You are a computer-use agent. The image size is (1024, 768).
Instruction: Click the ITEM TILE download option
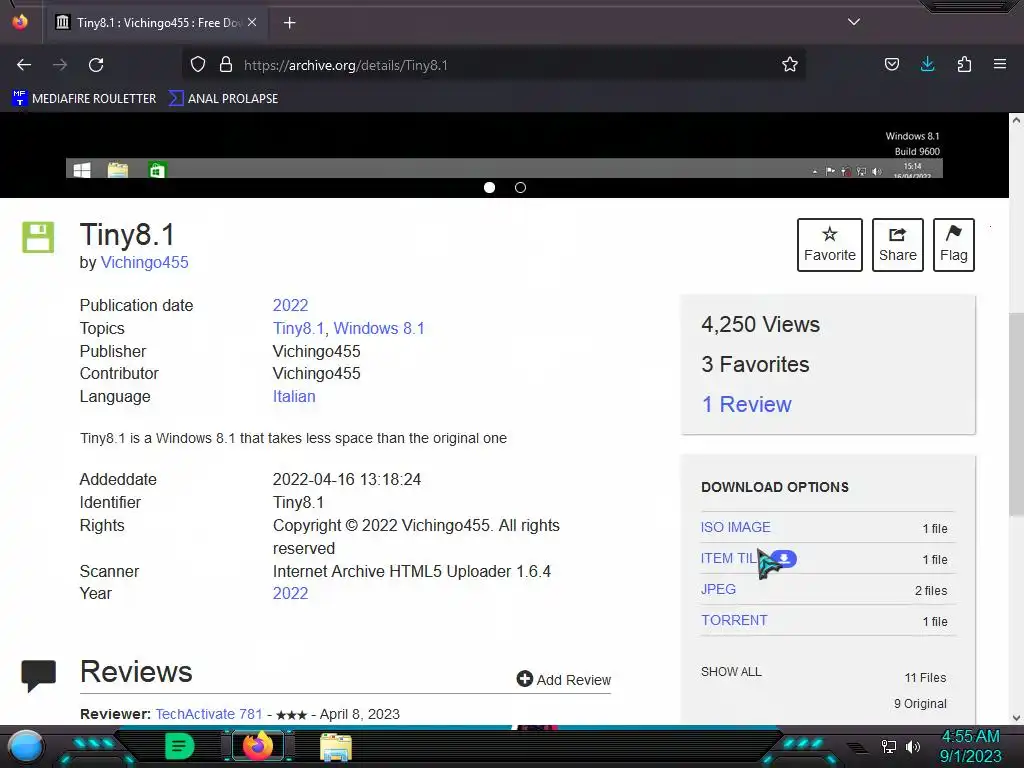[x=729, y=558]
